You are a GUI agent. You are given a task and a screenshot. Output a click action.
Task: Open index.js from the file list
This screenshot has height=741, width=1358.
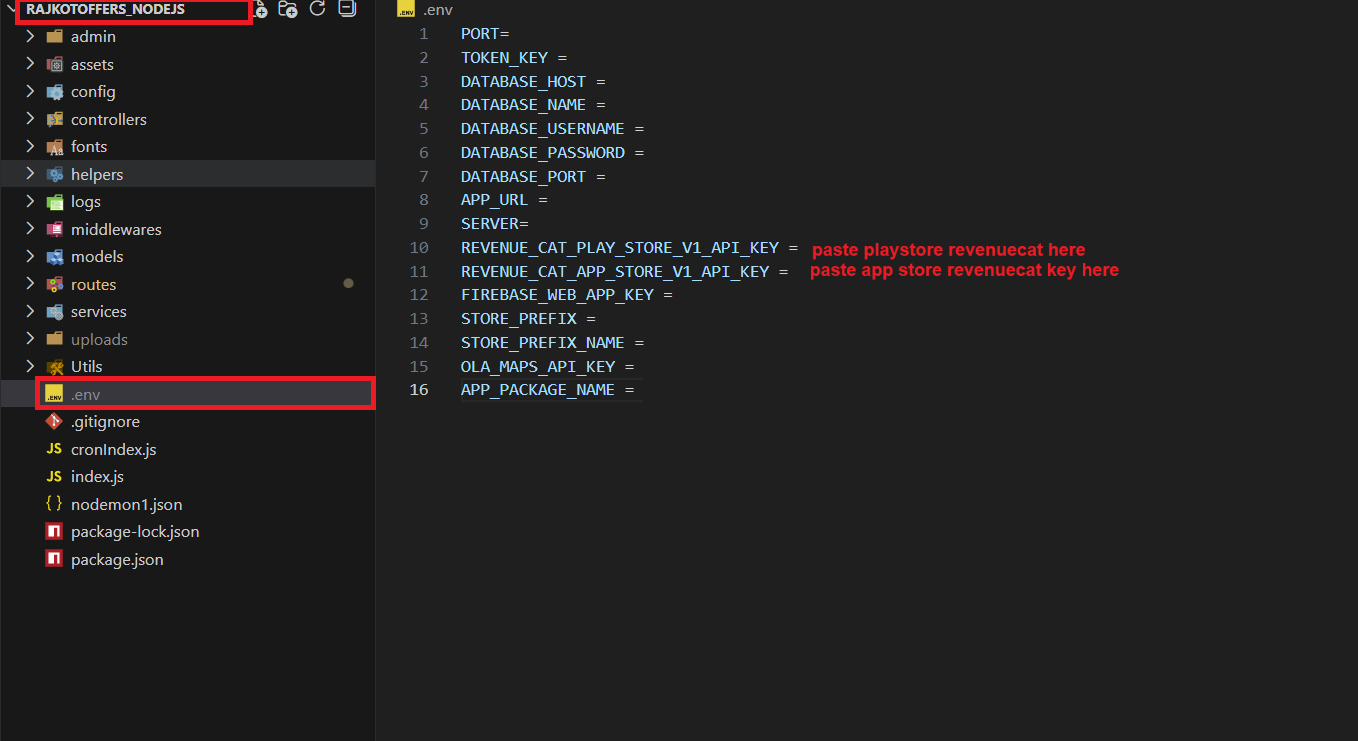(97, 477)
